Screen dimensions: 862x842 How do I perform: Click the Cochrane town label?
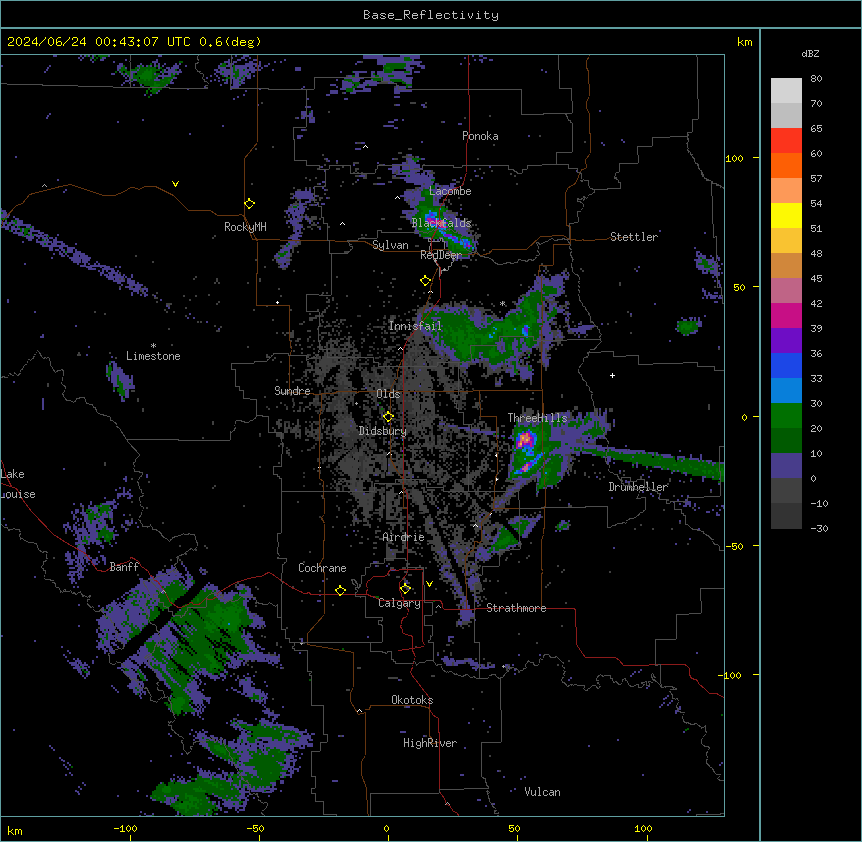tap(322, 568)
